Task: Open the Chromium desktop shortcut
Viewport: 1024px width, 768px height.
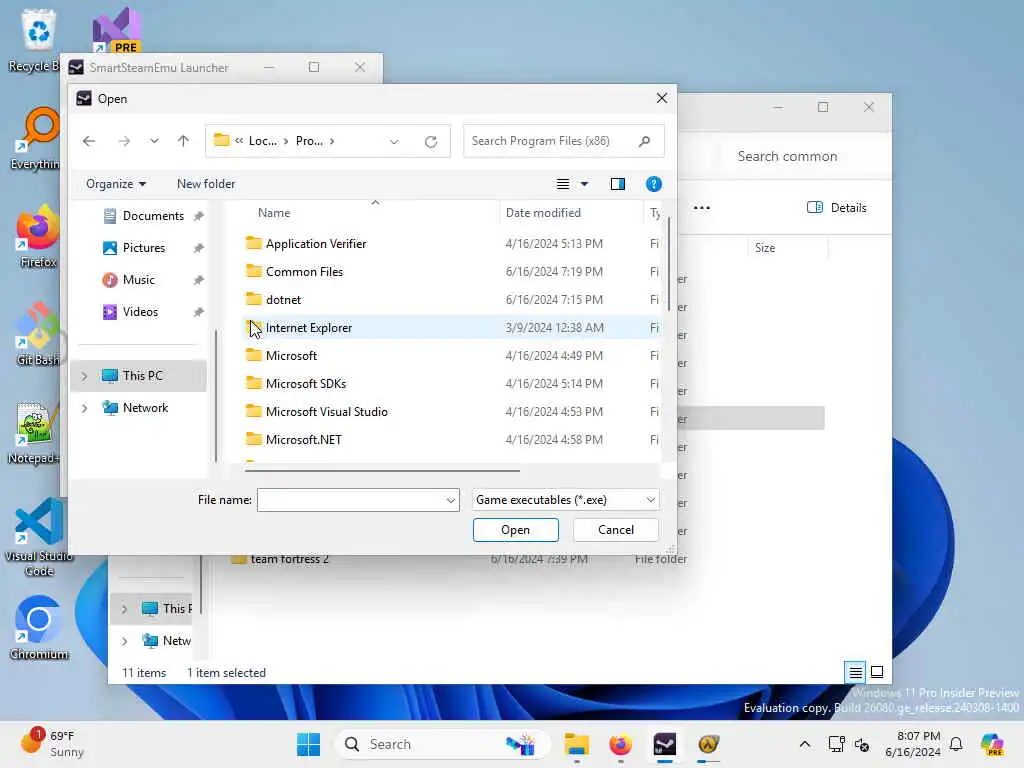Action: [x=39, y=628]
